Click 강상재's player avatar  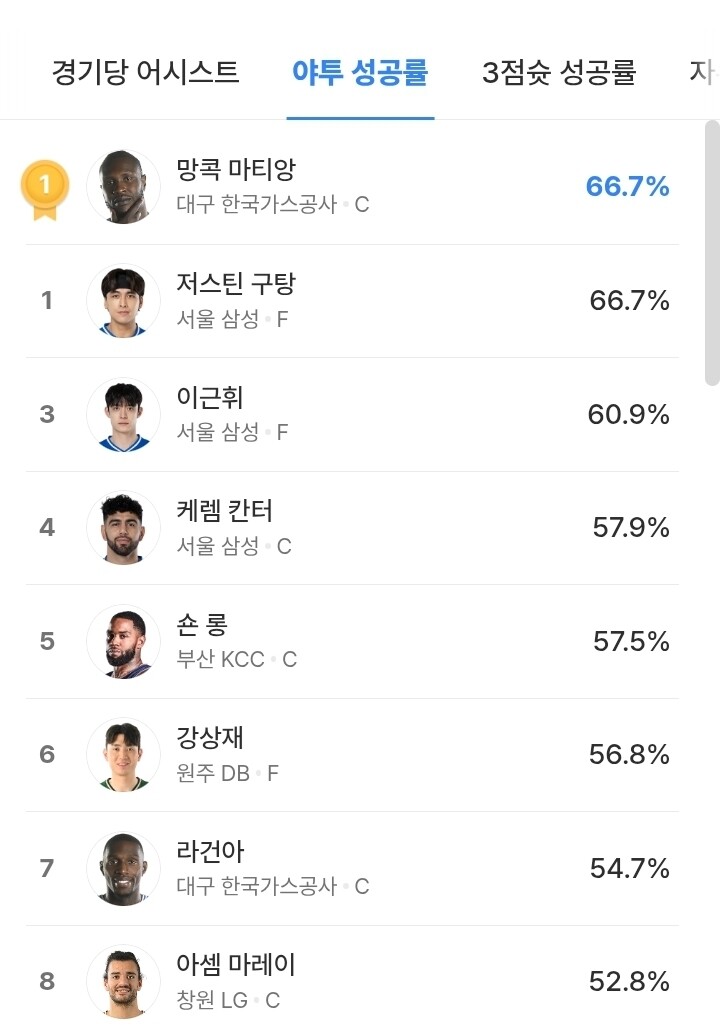click(x=123, y=754)
